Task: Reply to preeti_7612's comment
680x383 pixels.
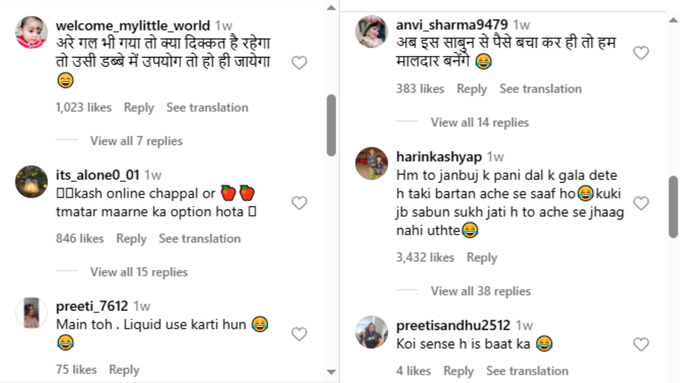Action: [x=124, y=370]
